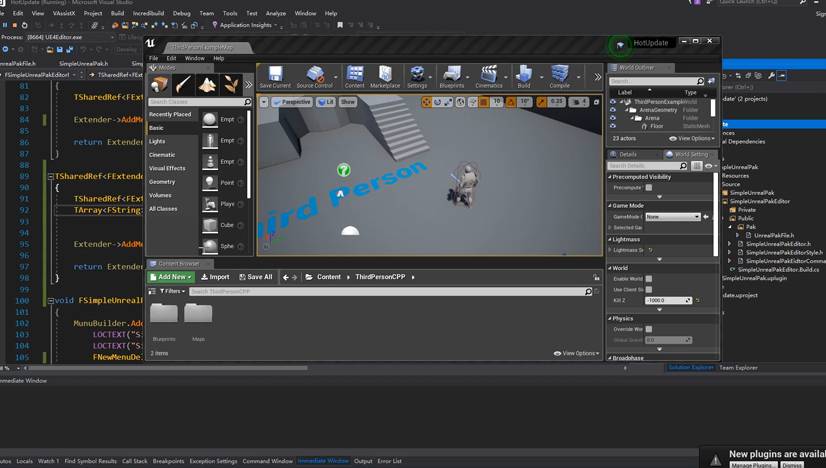Select Recently Placed category
Image resolution: width=826 pixels, height=468 pixels.
coord(170,114)
